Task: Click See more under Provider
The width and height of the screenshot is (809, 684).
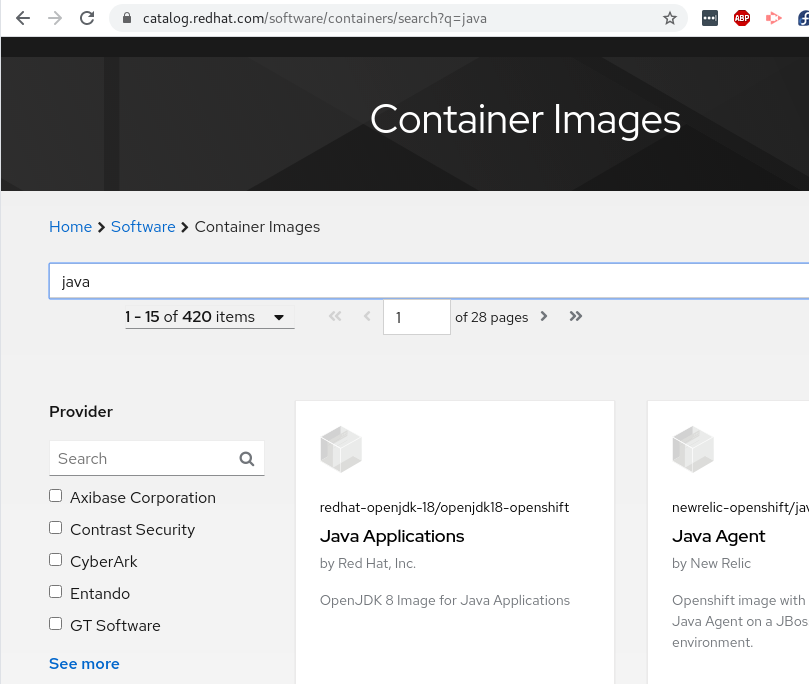Action: pyautogui.click(x=84, y=664)
